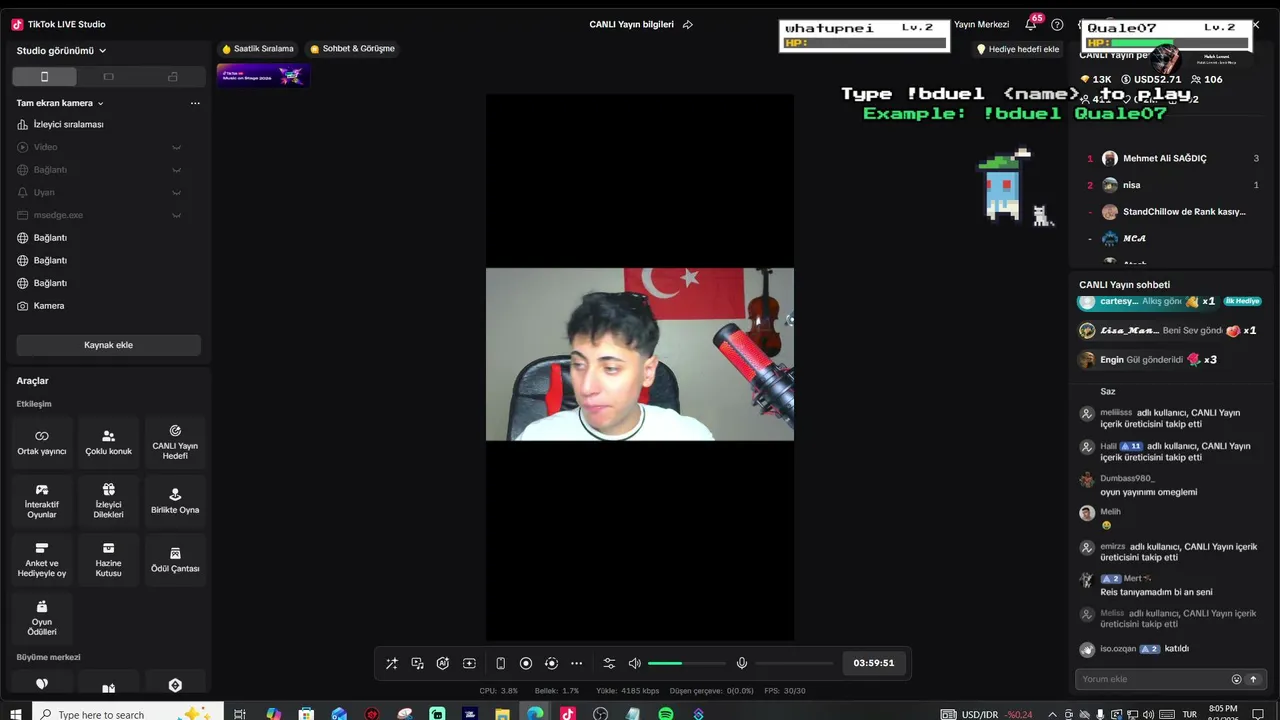The image size is (1280, 720).
Task: Open Spotify from the taskbar
Action: pos(666,714)
